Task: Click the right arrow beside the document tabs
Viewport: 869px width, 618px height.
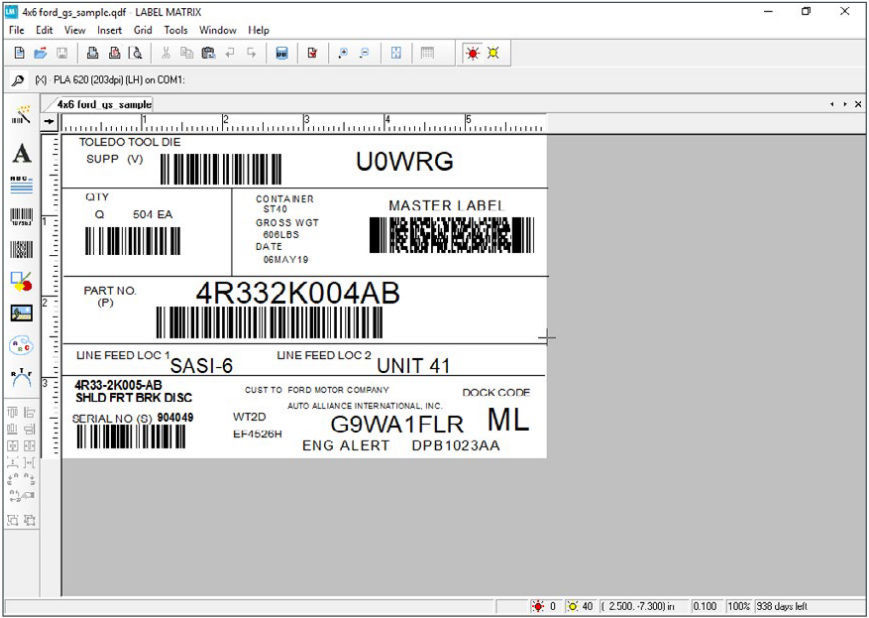Action: pyautogui.click(x=845, y=103)
